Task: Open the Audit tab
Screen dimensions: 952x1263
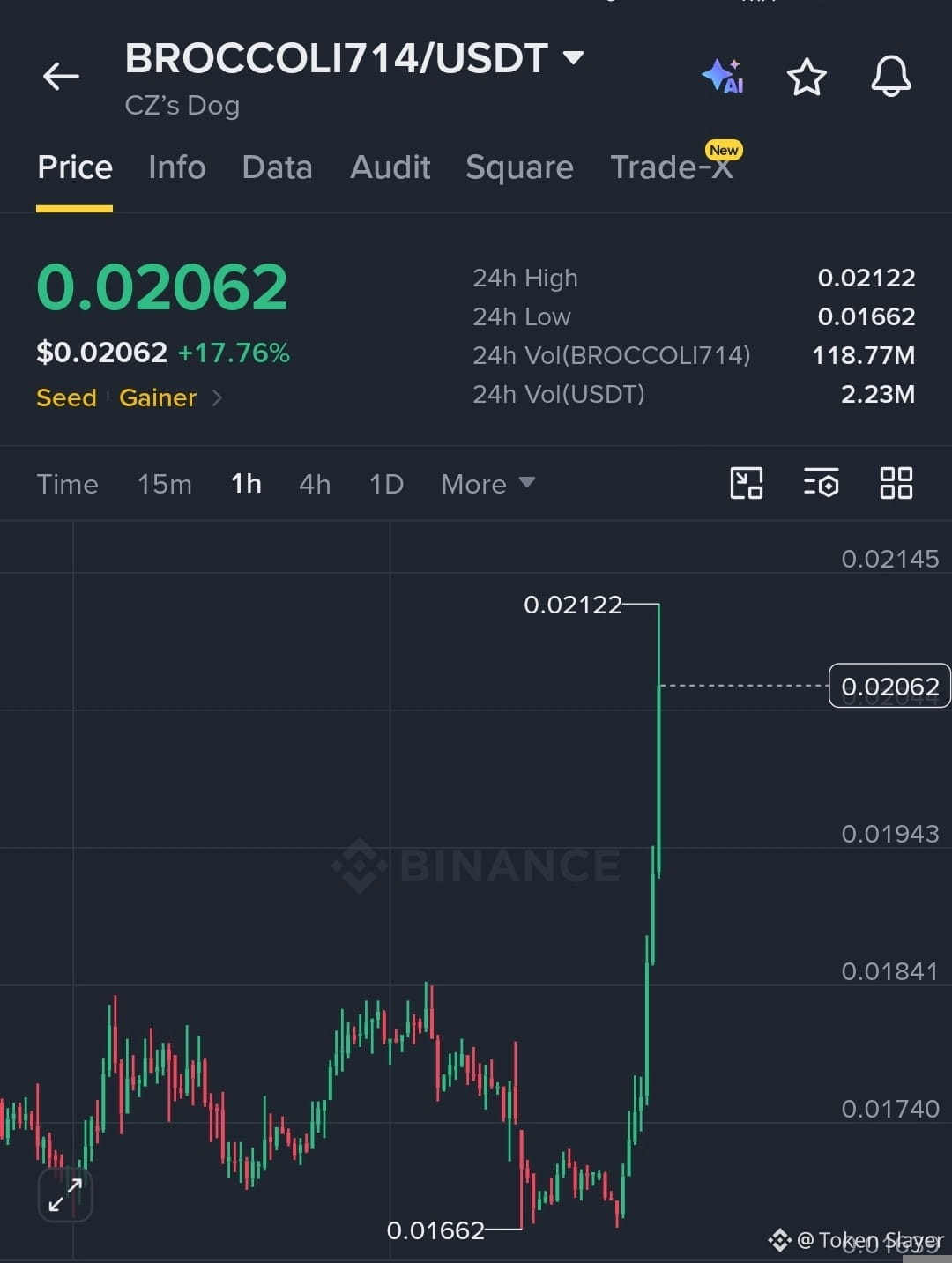Action: pyautogui.click(x=390, y=167)
